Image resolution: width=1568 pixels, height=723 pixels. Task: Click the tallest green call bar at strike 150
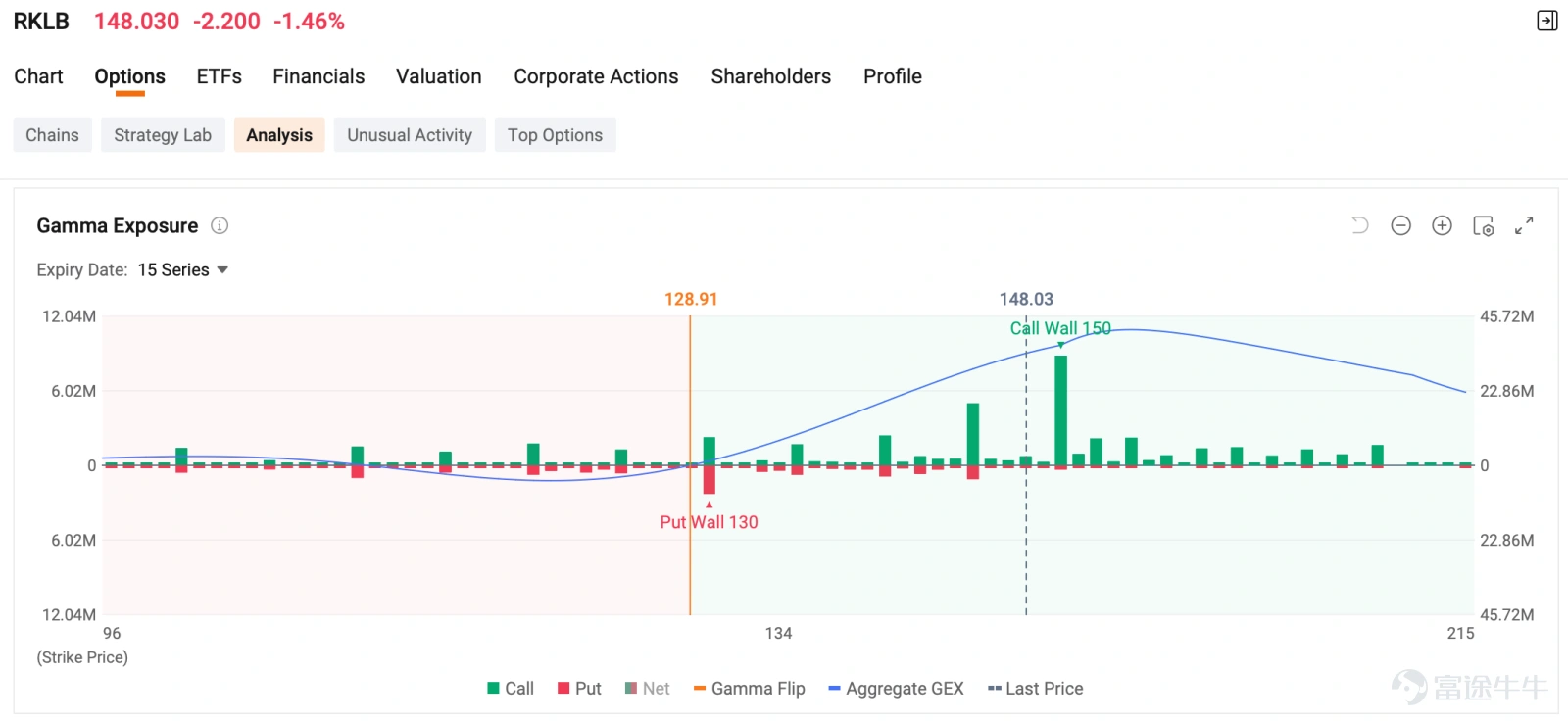coord(1061,410)
